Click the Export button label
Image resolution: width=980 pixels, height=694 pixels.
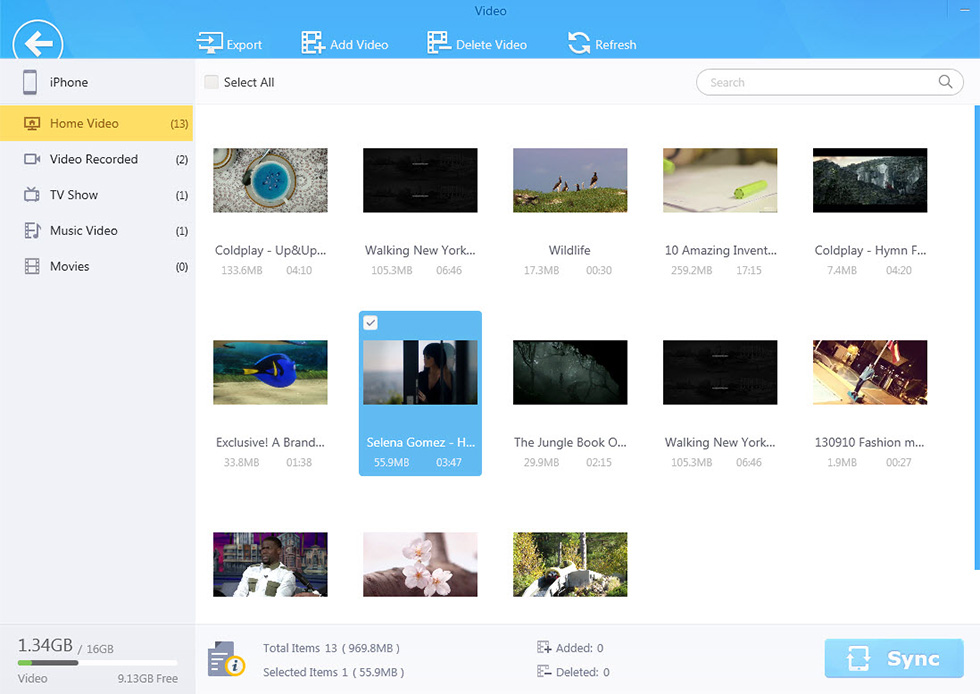coord(244,45)
